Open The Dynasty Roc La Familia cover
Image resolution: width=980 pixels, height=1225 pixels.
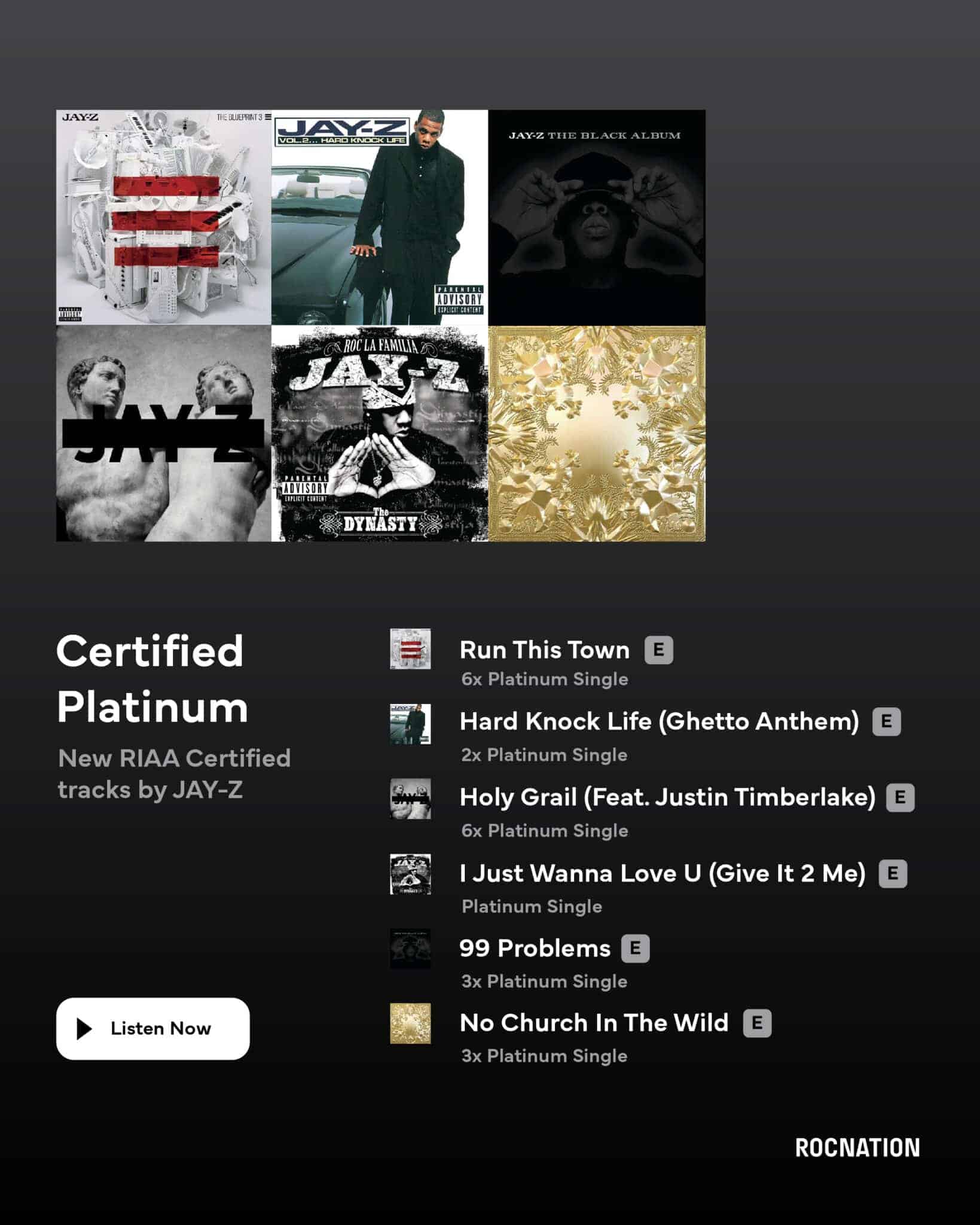[x=380, y=434]
